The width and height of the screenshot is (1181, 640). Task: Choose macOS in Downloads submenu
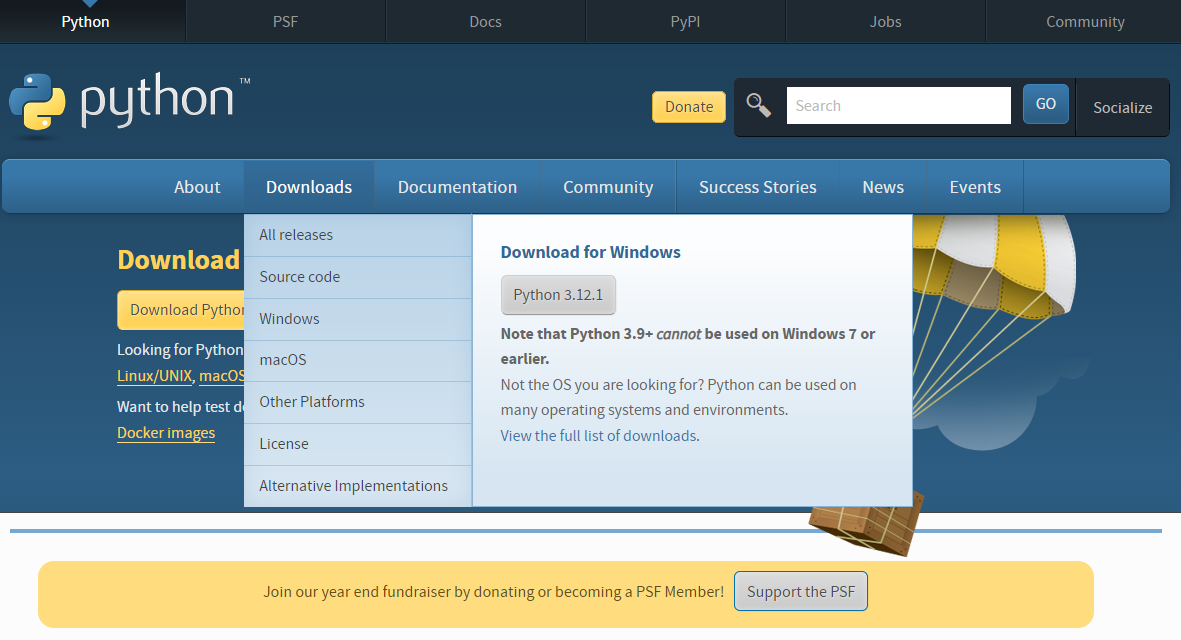click(x=358, y=361)
